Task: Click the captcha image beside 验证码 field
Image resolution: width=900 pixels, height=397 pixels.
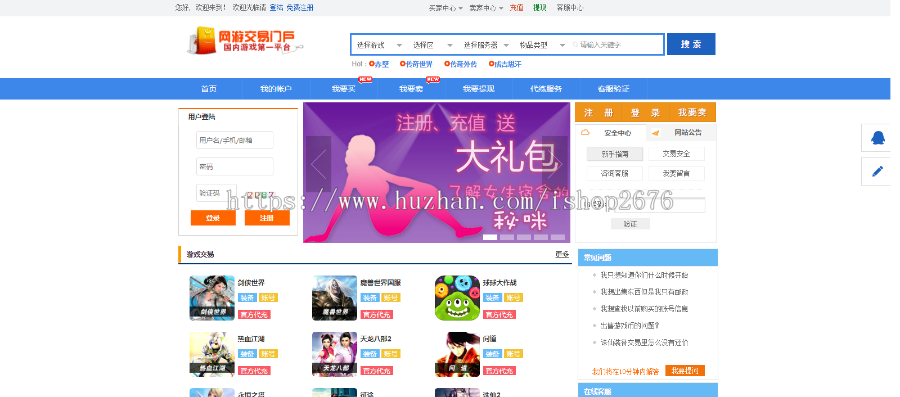Action: (261, 194)
